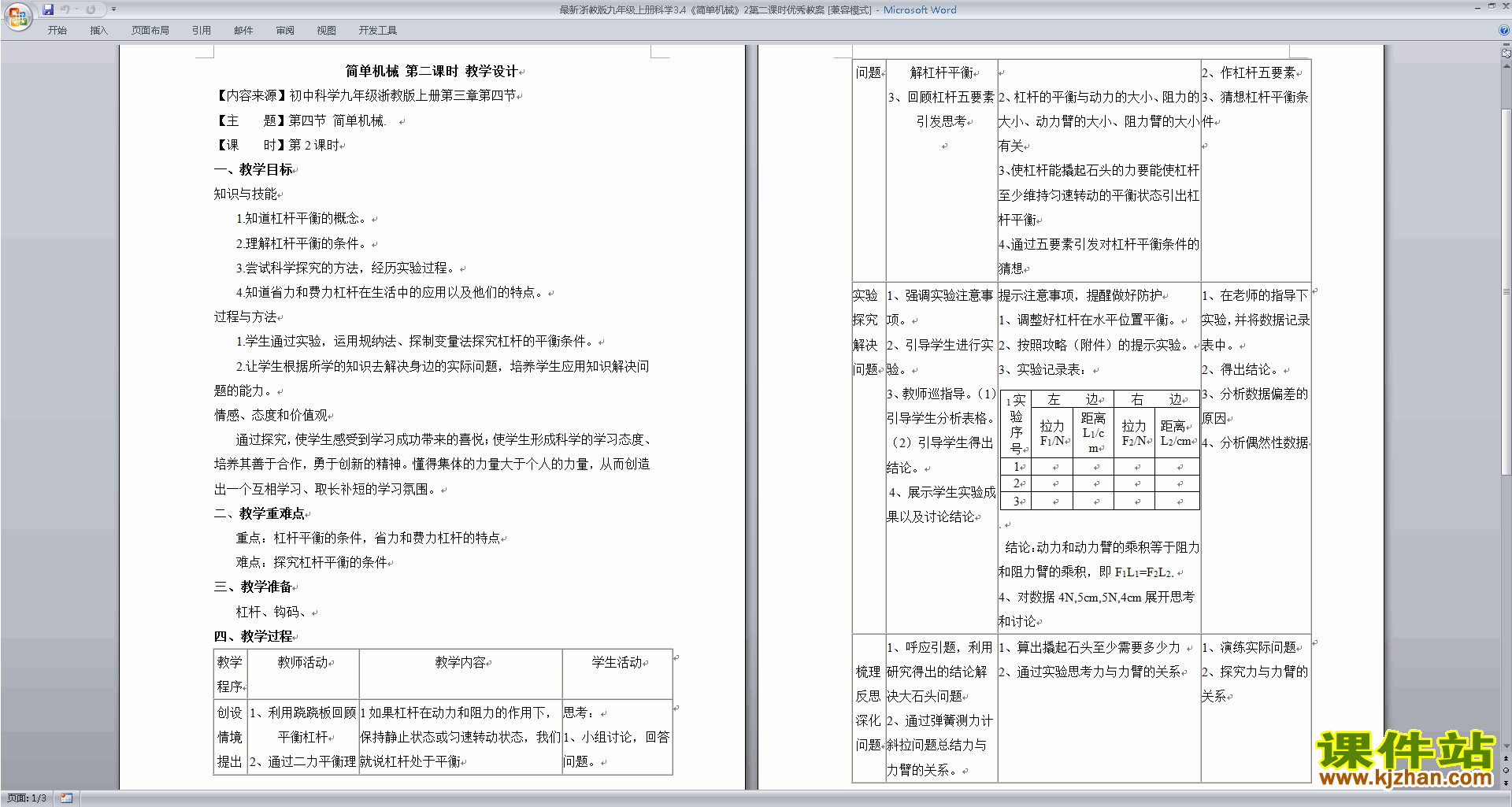Image resolution: width=1512 pixels, height=807 pixels.
Task: Click the 拉力 F1/N cell in experiment table
Action: [1052, 433]
